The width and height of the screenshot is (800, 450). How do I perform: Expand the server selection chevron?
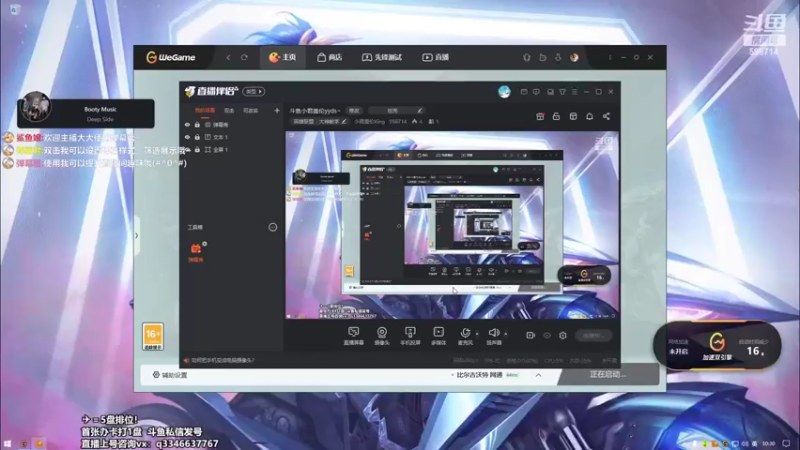[x=538, y=375]
